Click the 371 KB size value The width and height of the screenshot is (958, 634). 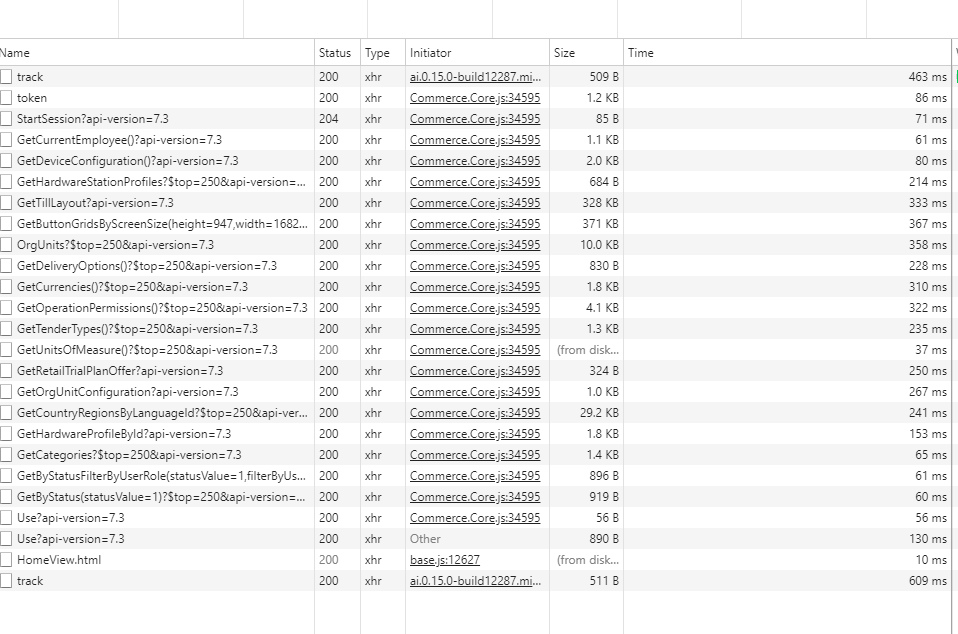pos(600,224)
